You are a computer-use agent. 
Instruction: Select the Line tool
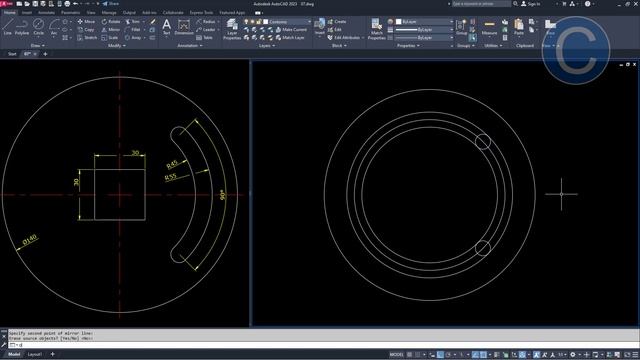click(7, 27)
